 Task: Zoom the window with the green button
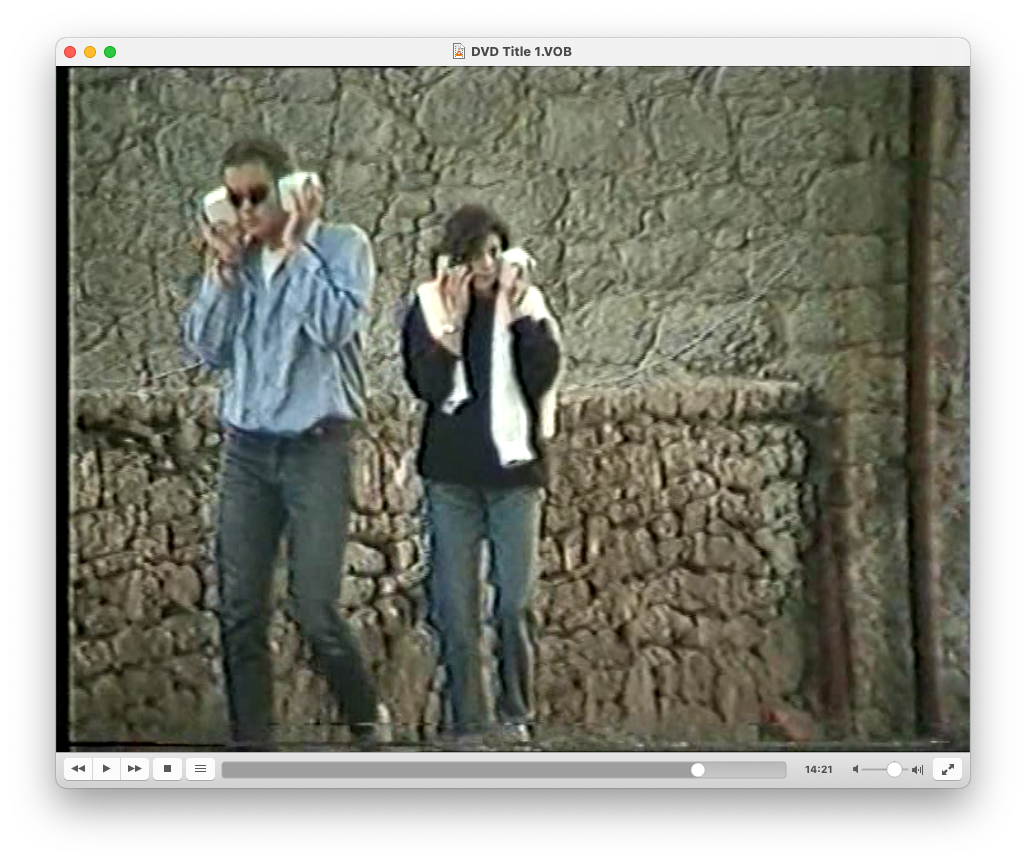pos(110,52)
